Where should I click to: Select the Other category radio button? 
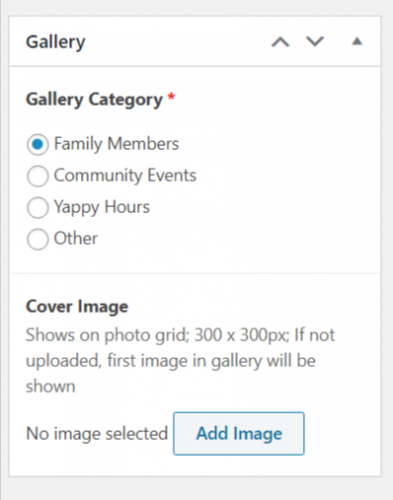(x=38, y=239)
